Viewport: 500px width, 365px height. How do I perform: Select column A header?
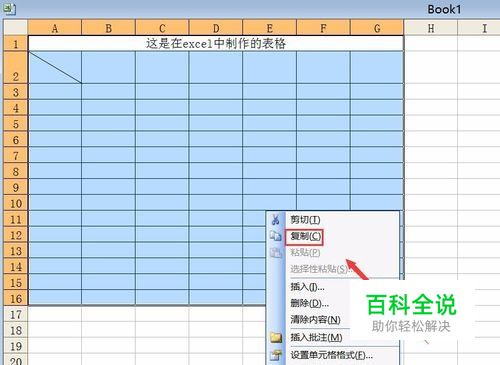55,28
